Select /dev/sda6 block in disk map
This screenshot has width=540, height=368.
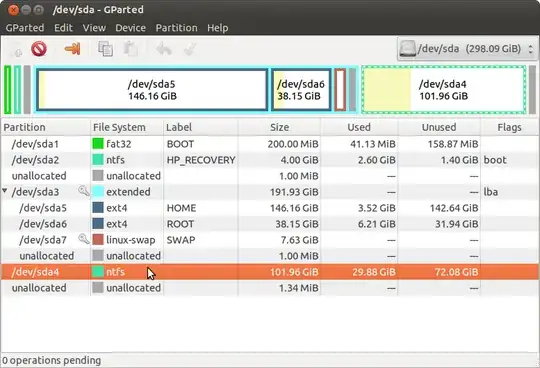coord(301,90)
